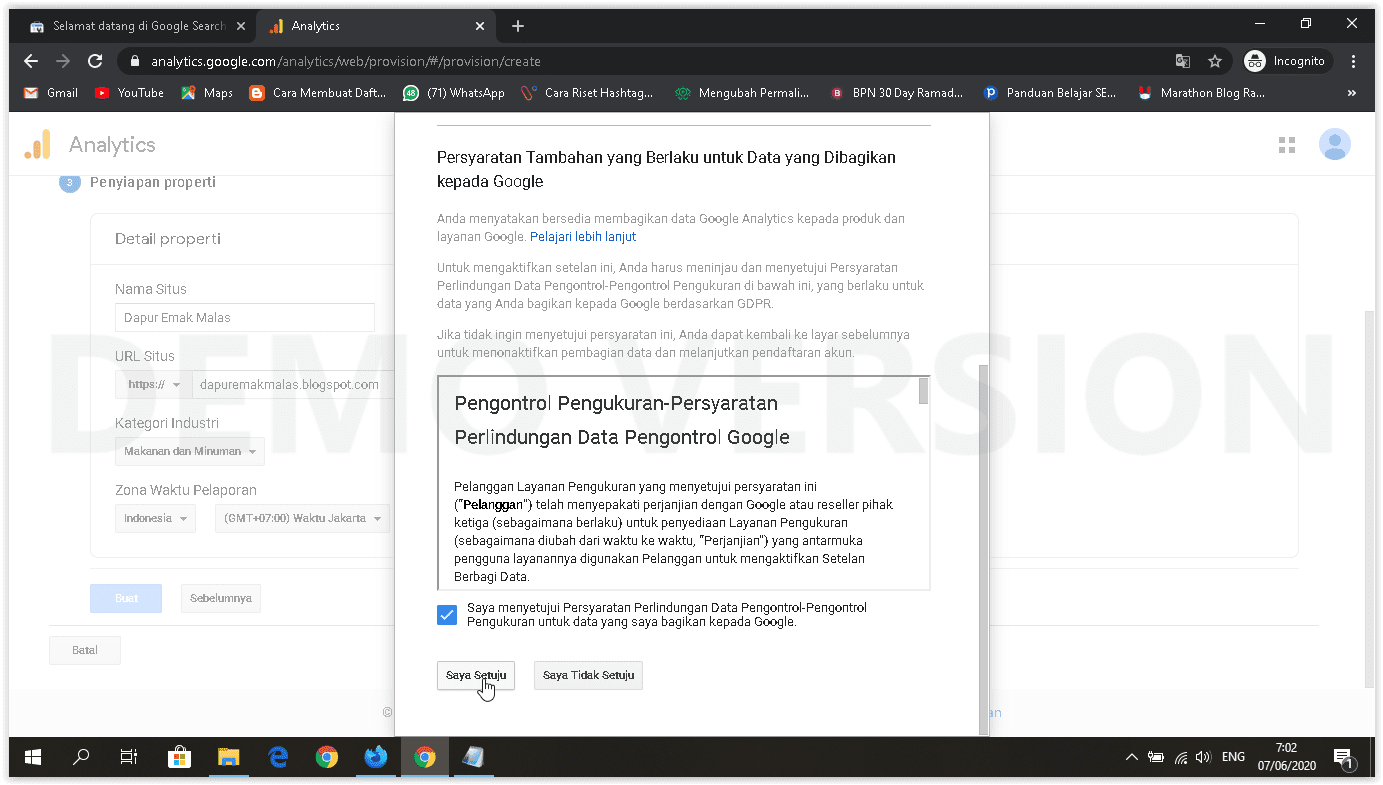Click the page's main vertical scrollbar

coord(1369,500)
